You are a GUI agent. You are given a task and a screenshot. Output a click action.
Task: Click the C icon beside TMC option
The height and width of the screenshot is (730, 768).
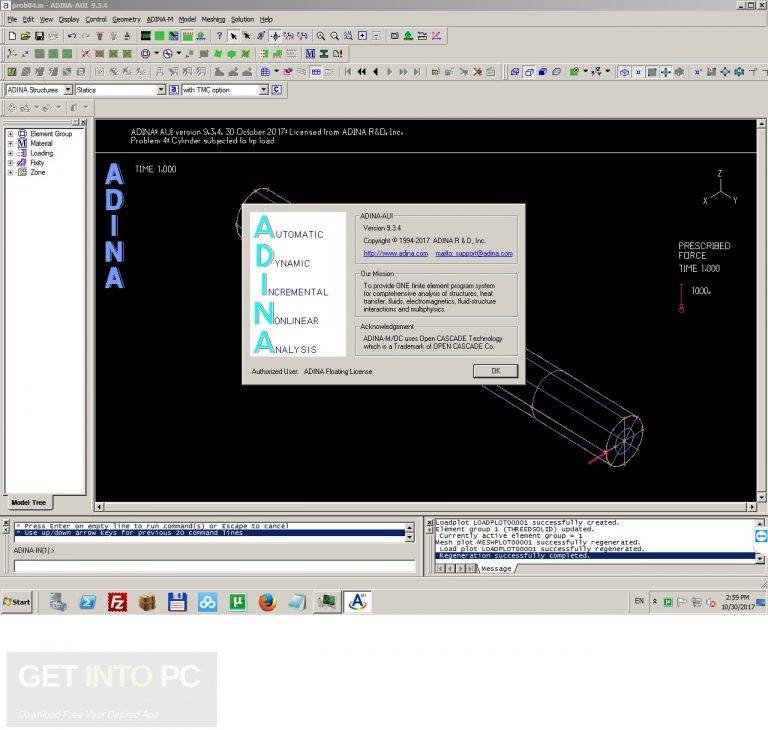277,90
